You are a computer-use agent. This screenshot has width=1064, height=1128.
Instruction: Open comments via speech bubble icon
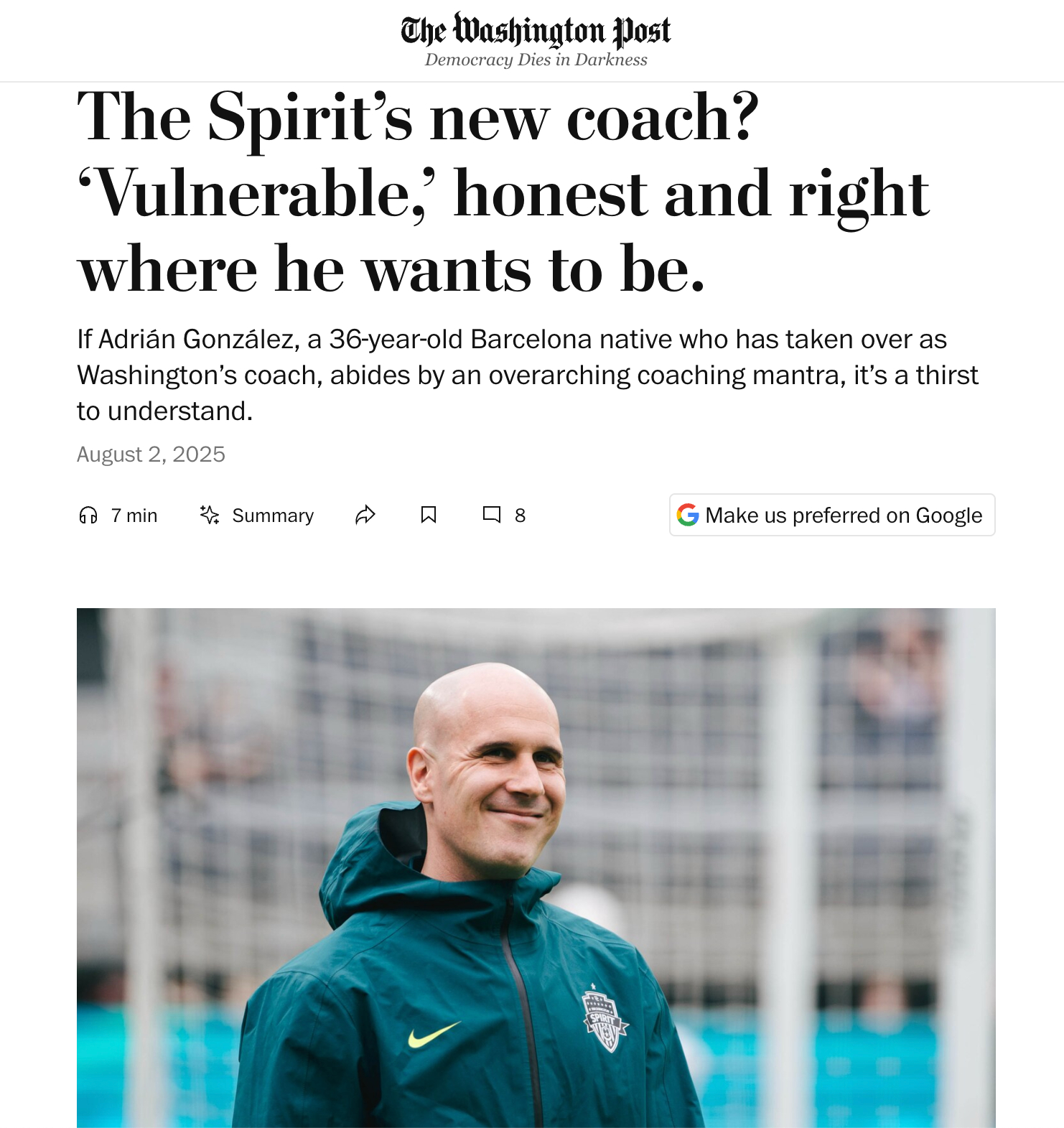tap(492, 515)
